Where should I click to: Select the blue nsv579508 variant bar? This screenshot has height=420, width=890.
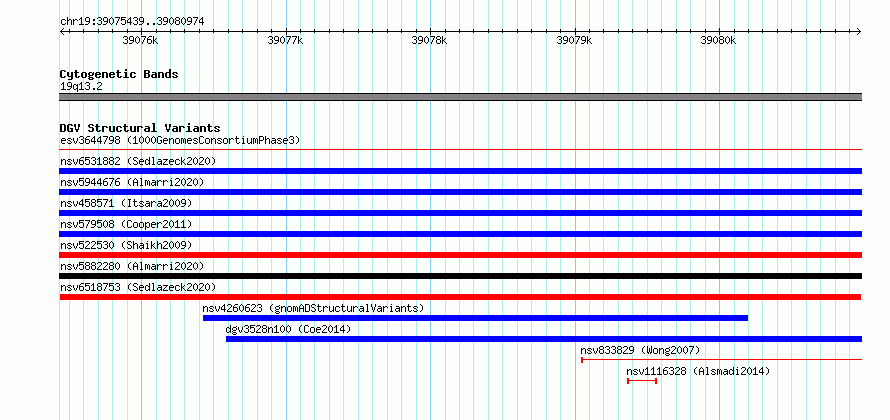click(461, 234)
